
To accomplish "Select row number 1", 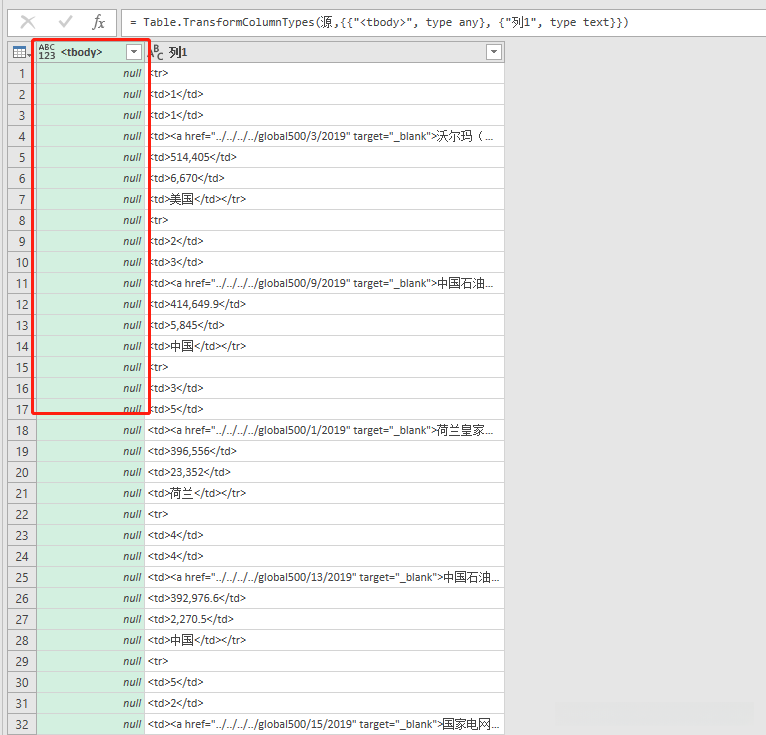I will click(22, 73).
